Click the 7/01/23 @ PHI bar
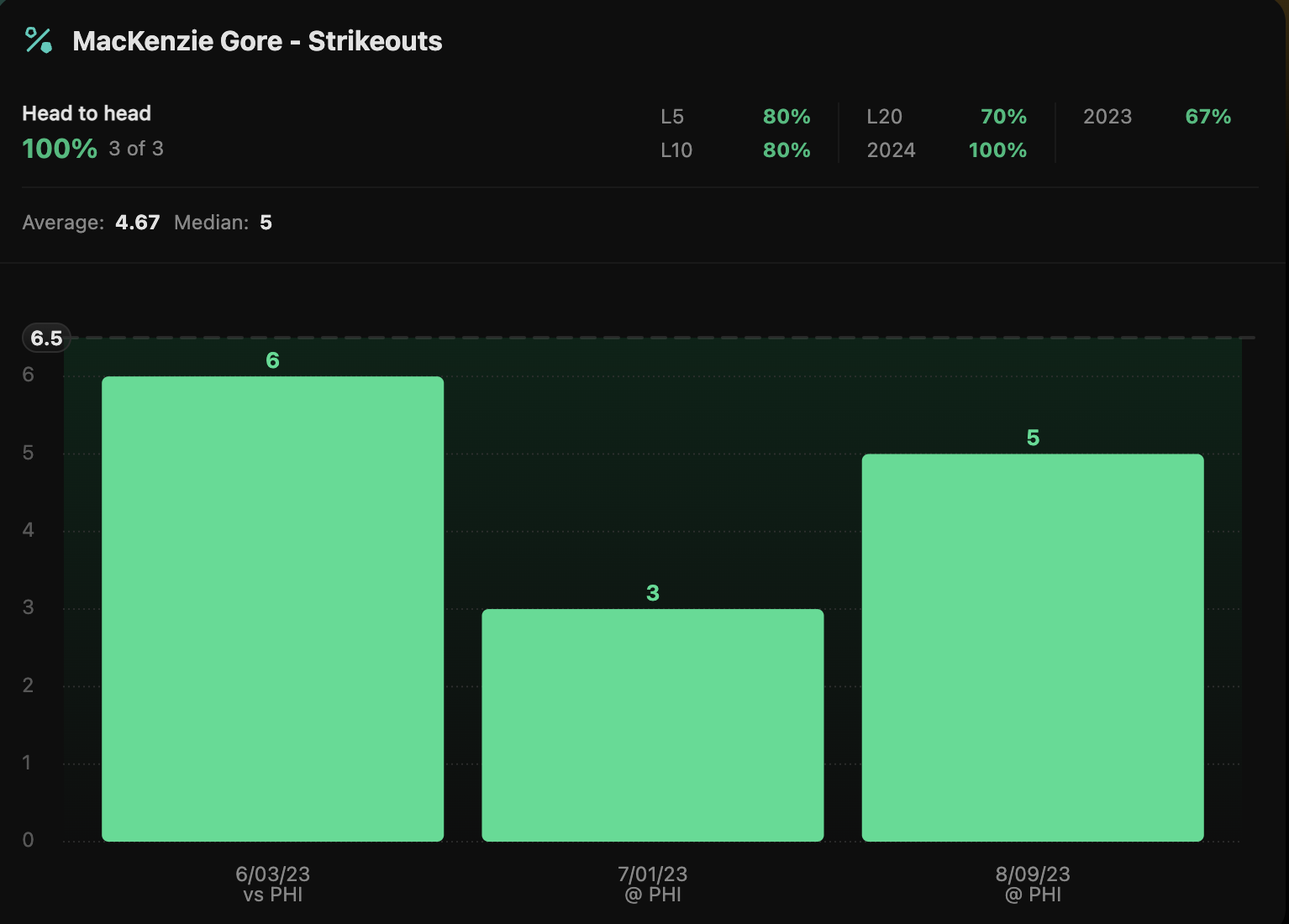Screen dimensions: 1289x924 point(652,724)
